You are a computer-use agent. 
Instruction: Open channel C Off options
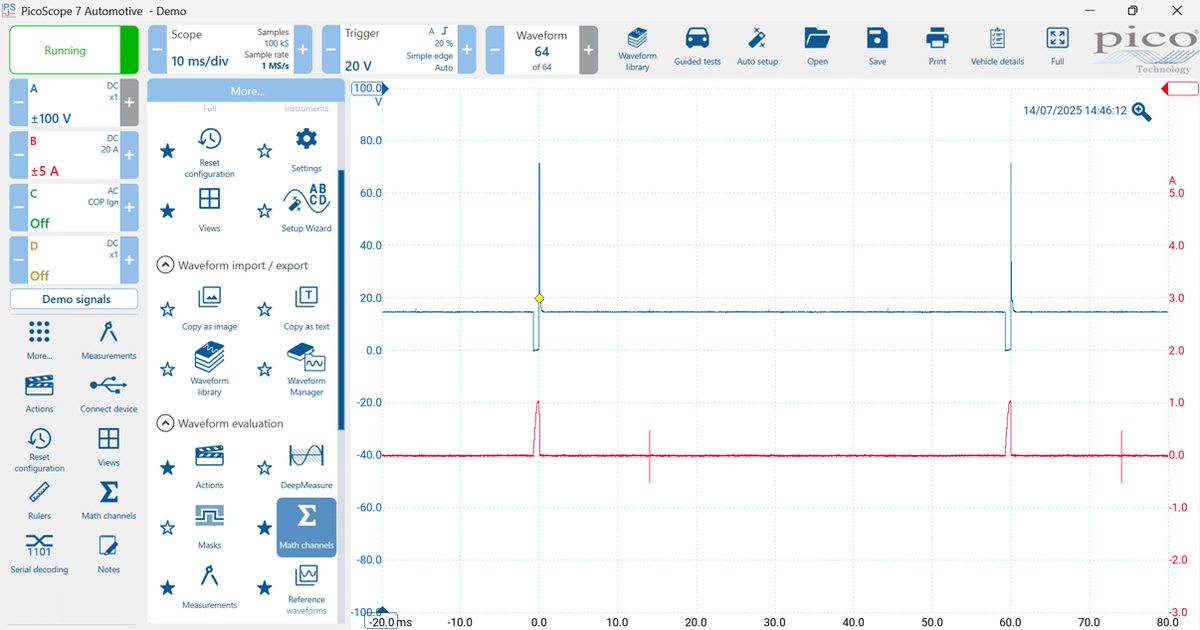coord(74,208)
